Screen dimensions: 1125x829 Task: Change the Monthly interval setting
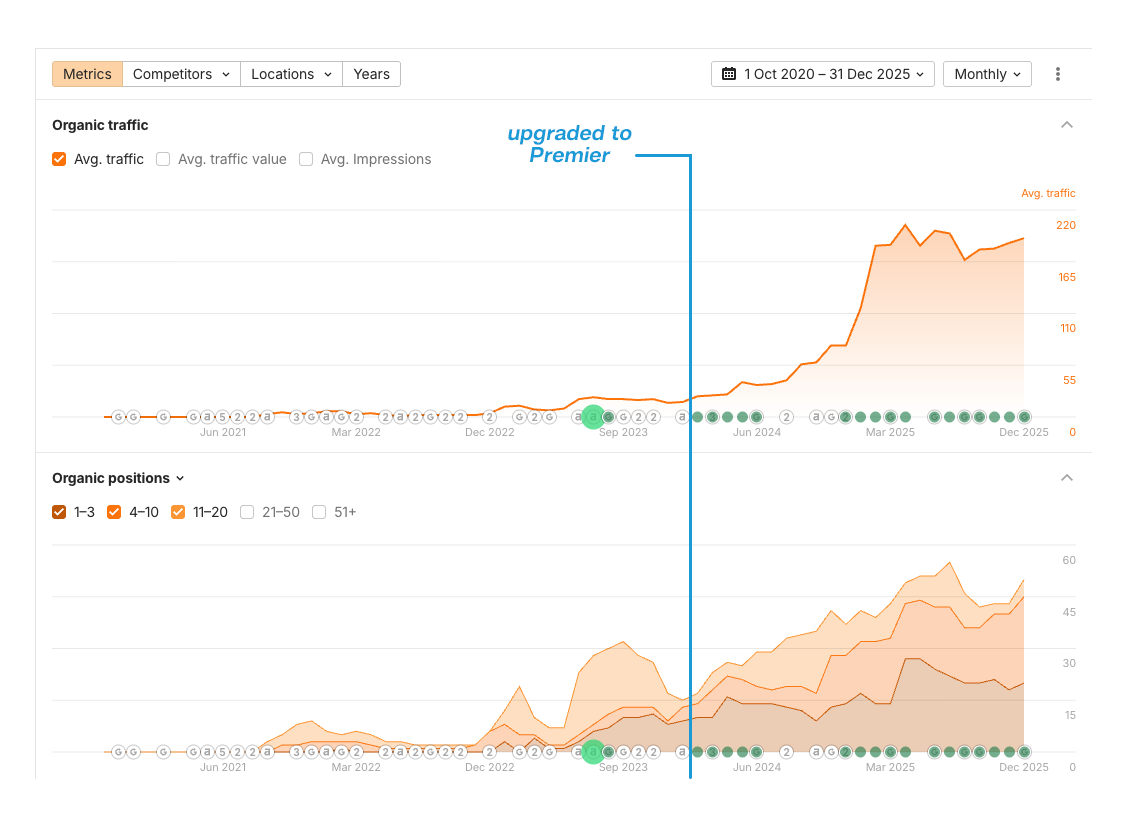point(987,74)
